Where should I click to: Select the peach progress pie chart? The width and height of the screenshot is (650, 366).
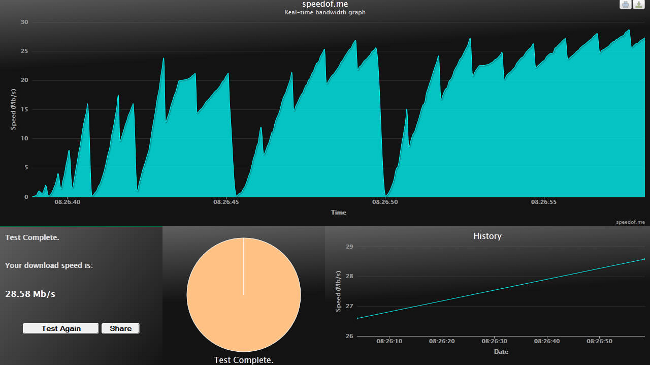244,295
